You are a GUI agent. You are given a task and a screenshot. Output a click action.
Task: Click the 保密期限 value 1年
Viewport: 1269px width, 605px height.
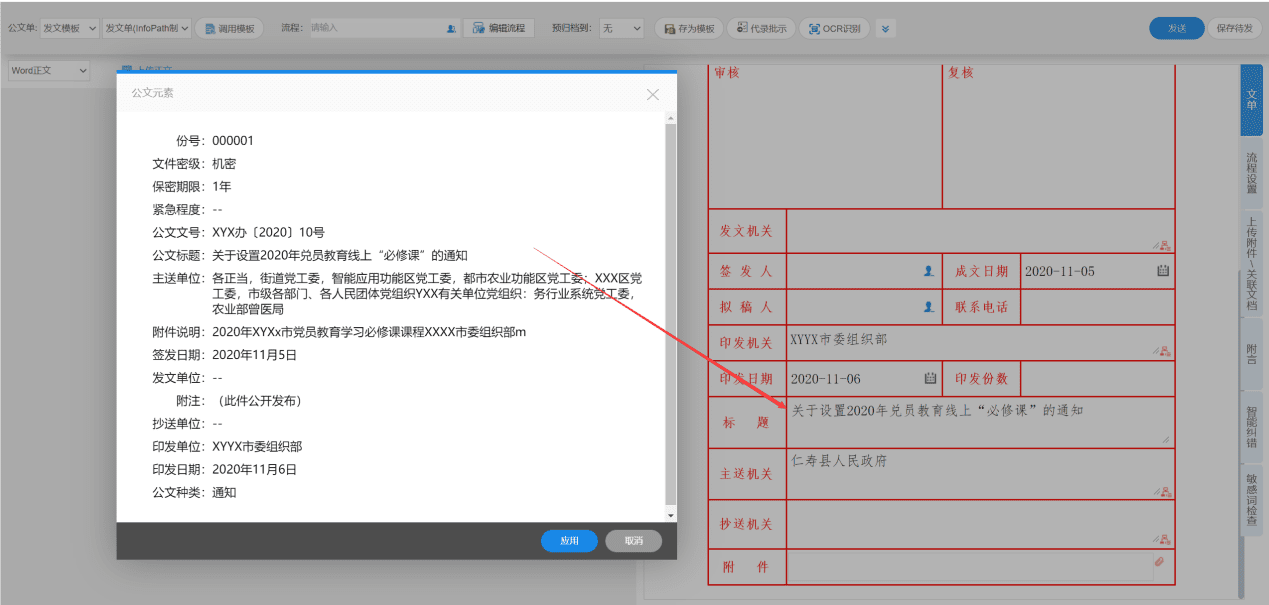point(222,187)
